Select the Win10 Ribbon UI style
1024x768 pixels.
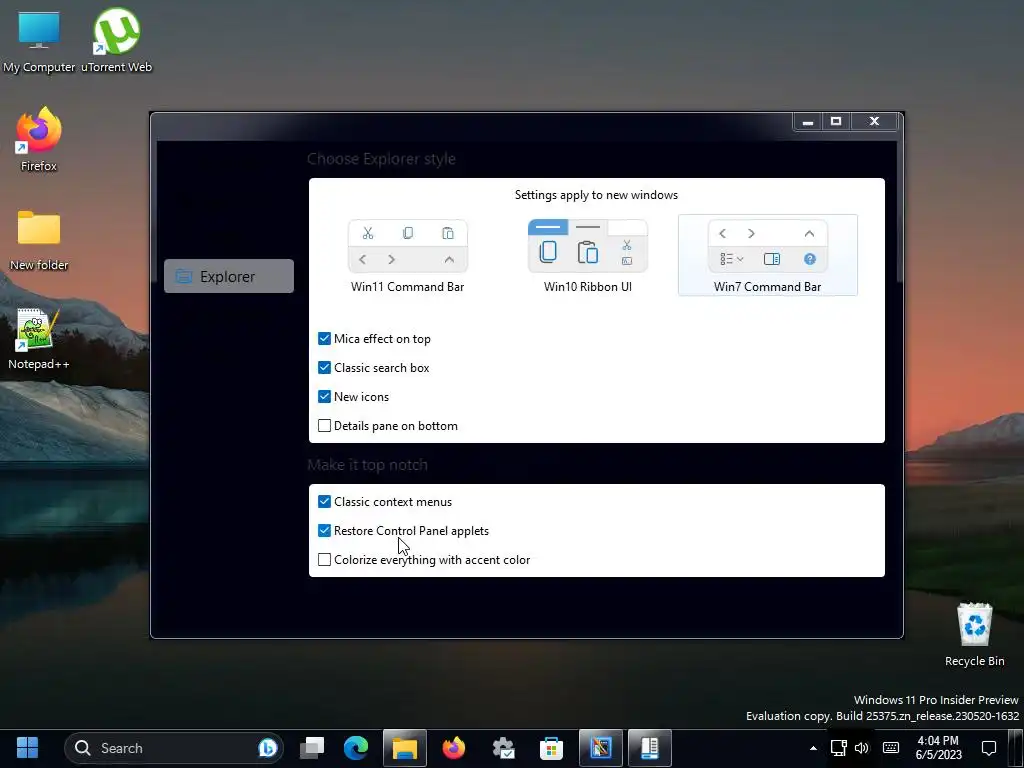588,256
